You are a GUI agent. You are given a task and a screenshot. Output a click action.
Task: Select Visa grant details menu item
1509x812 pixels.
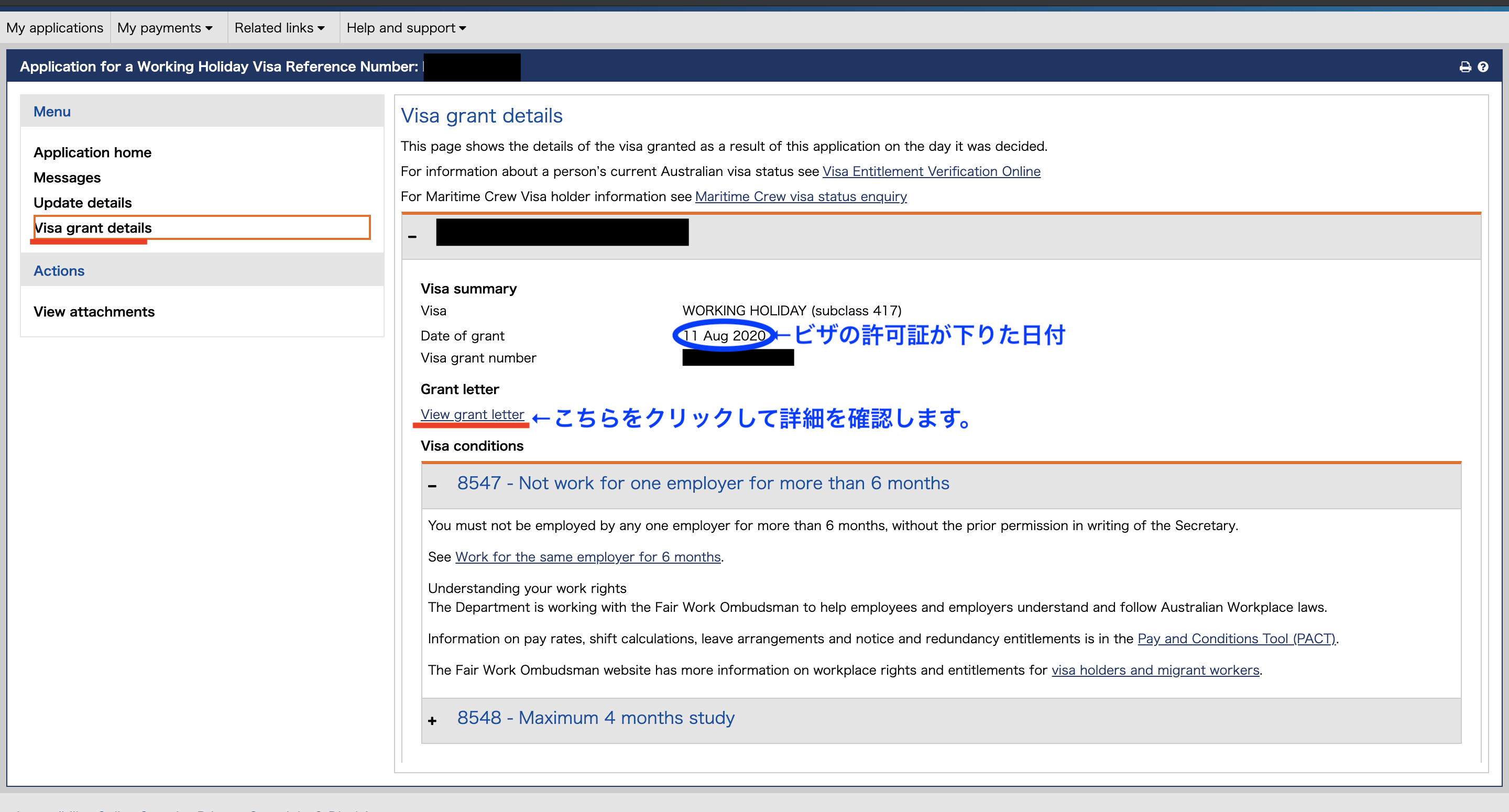pos(93,228)
